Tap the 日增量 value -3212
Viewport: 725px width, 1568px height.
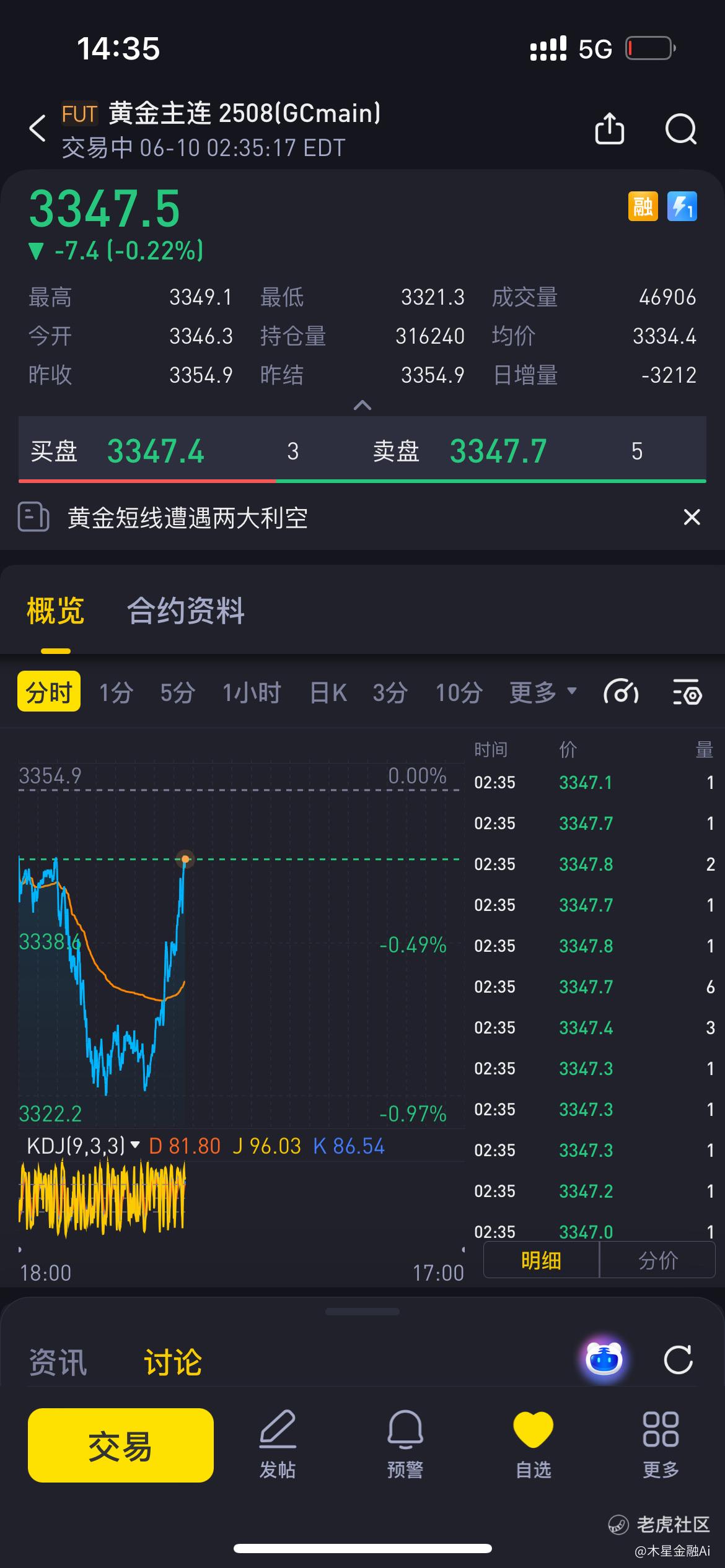669,375
